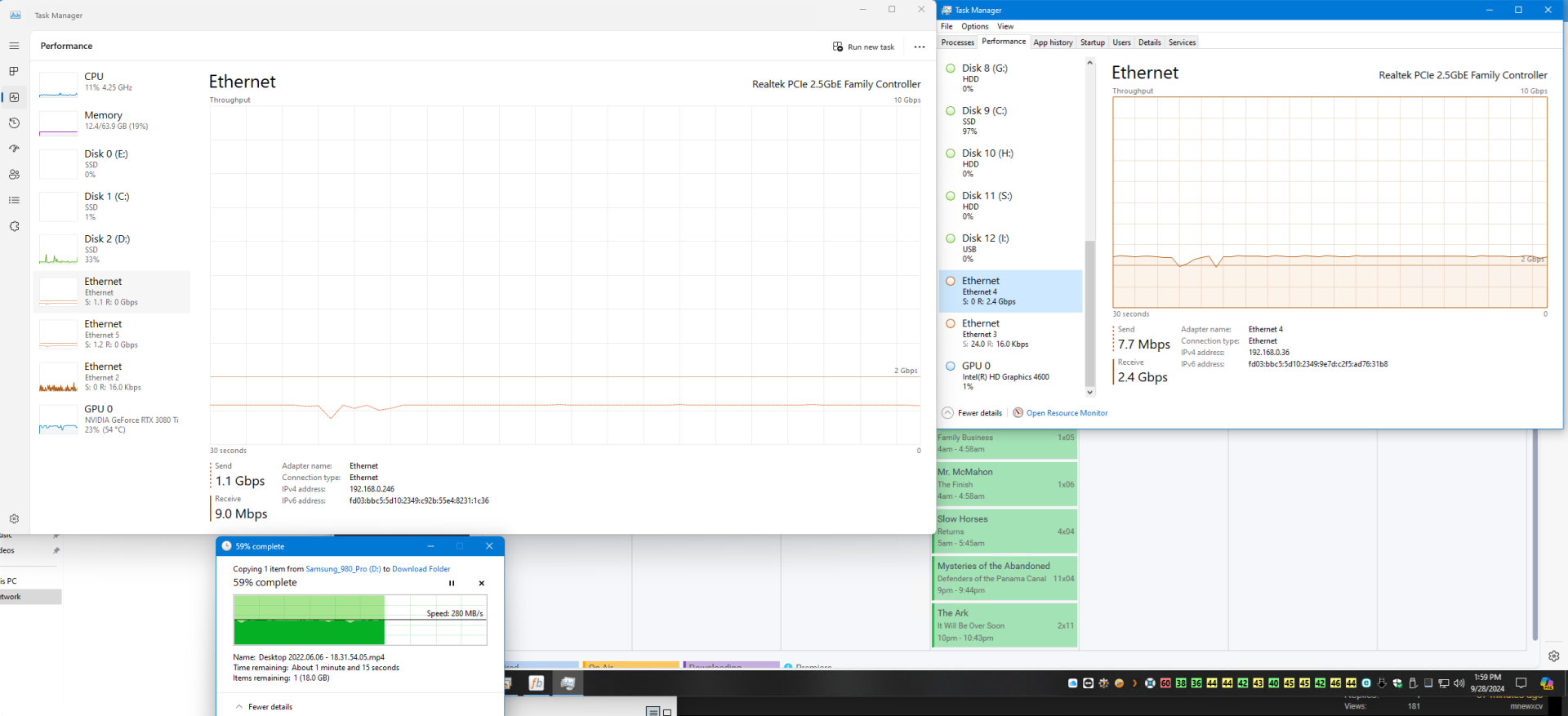Collapse the right Task Manager with Fewer details
This screenshot has height=716, width=1568.
(x=972, y=413)
